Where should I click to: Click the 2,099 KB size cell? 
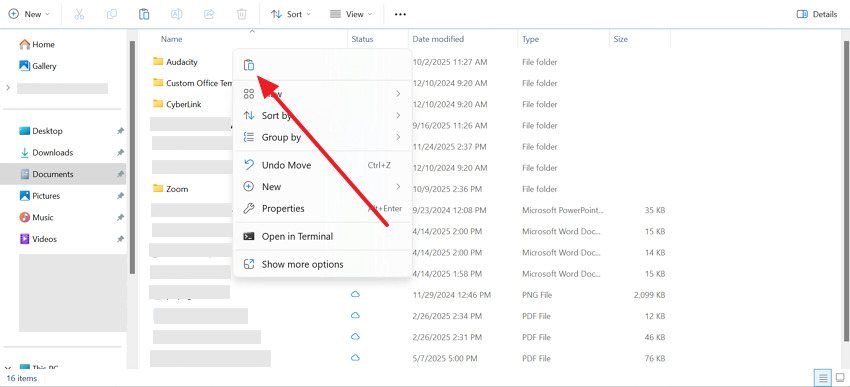pyautogui.click(x=649, y=295)
